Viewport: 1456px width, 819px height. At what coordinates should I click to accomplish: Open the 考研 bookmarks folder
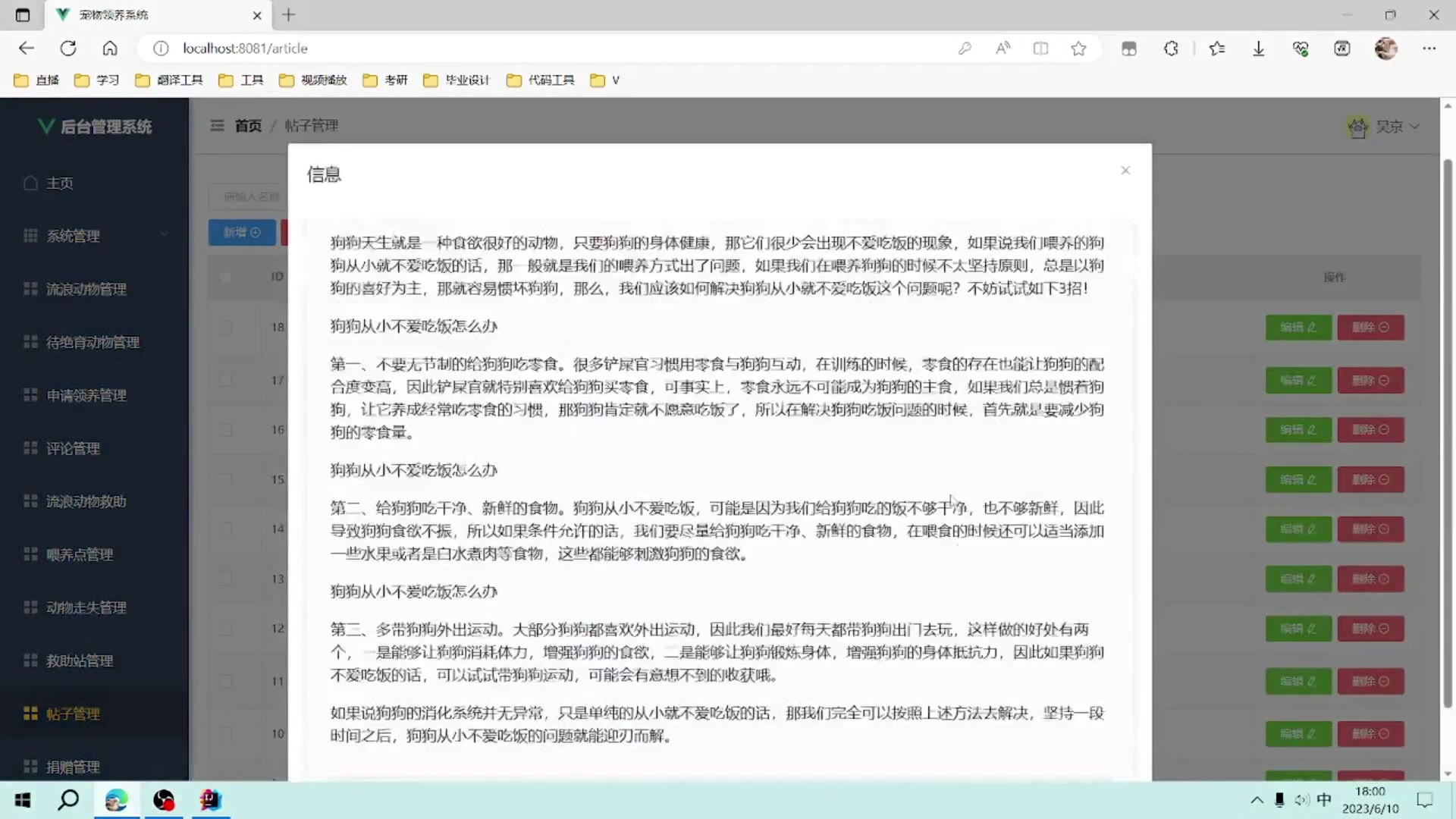(x=384, y=80)
